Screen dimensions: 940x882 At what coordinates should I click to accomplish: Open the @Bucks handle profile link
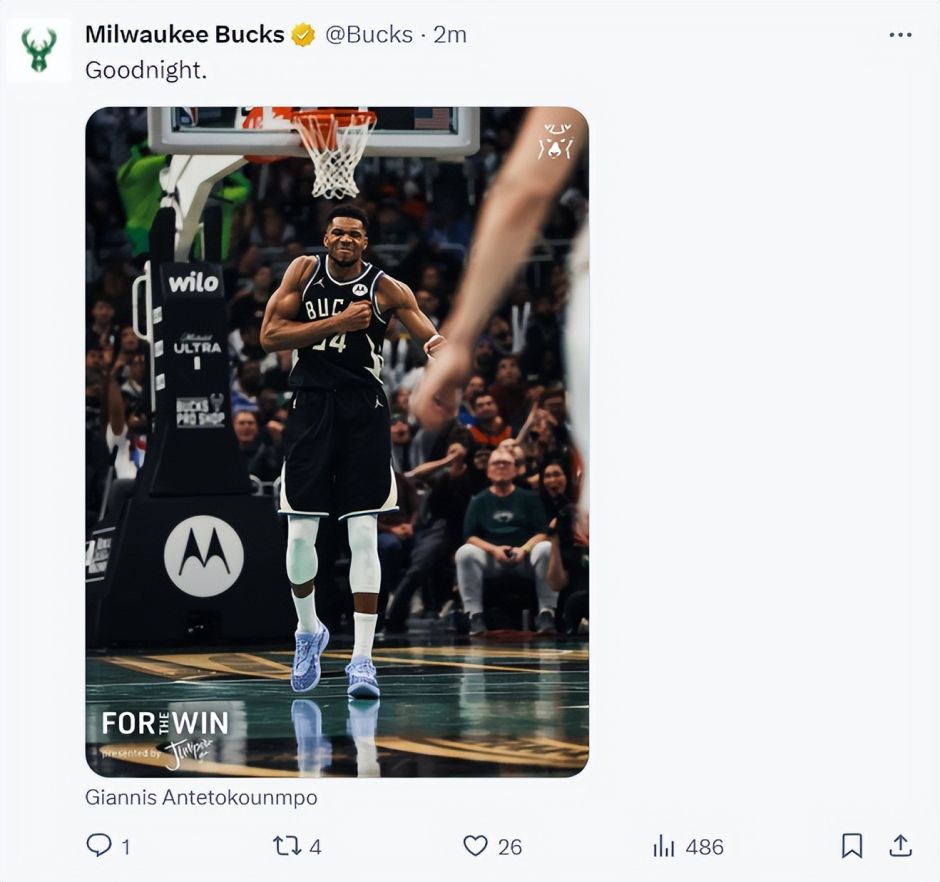(x=369, y=34)
